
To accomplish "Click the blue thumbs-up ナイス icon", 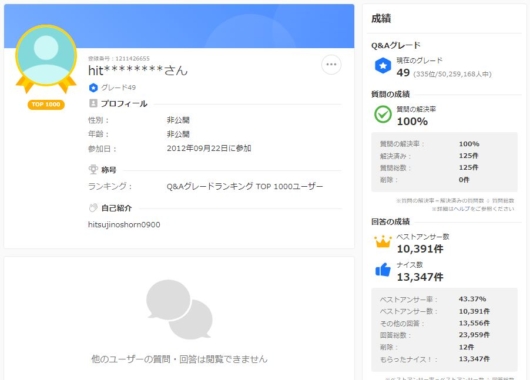I will pos(383,270).
